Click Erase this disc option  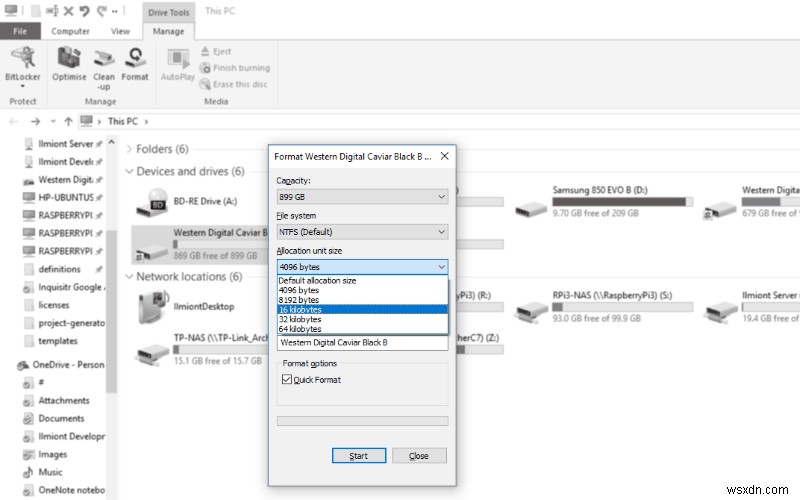[x=234, y=84]
